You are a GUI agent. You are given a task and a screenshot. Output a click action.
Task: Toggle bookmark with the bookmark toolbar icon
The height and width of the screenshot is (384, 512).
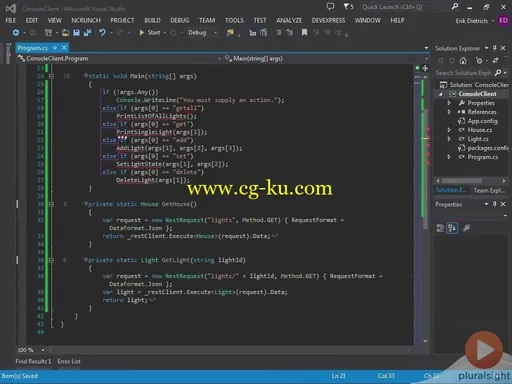pos(304,33)
